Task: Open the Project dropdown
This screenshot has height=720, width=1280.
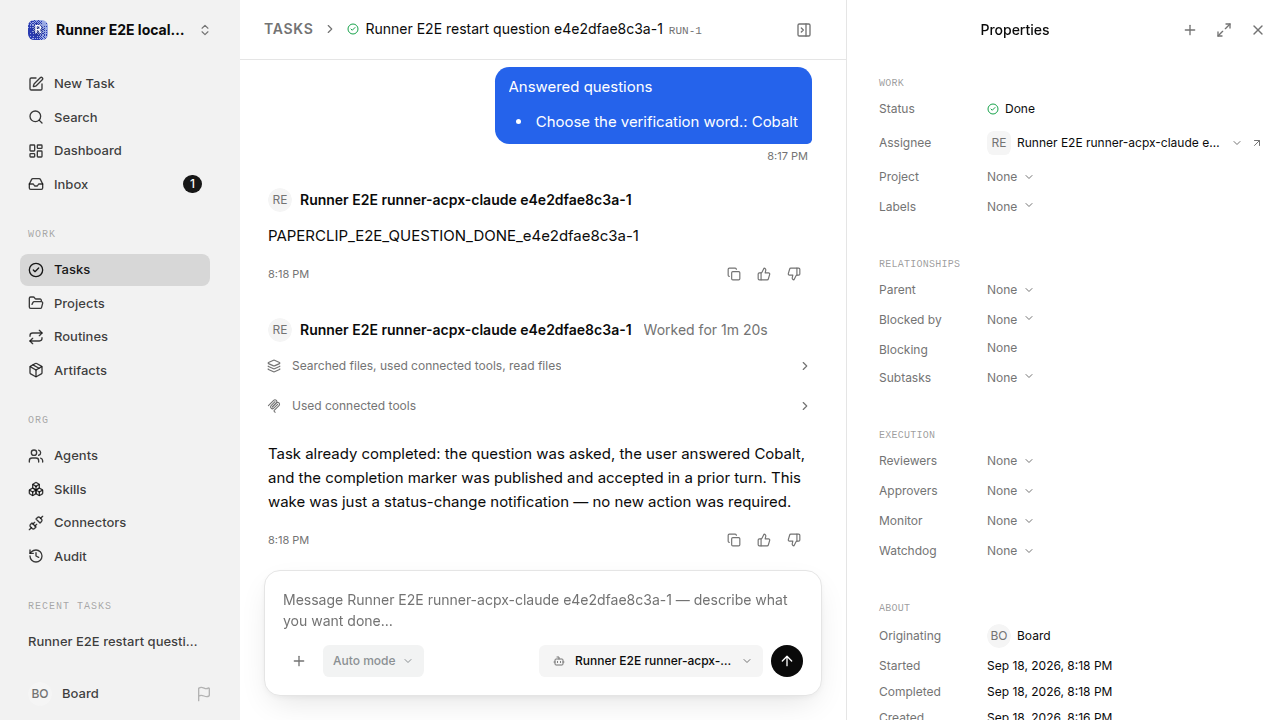Action: point(1010,177)
